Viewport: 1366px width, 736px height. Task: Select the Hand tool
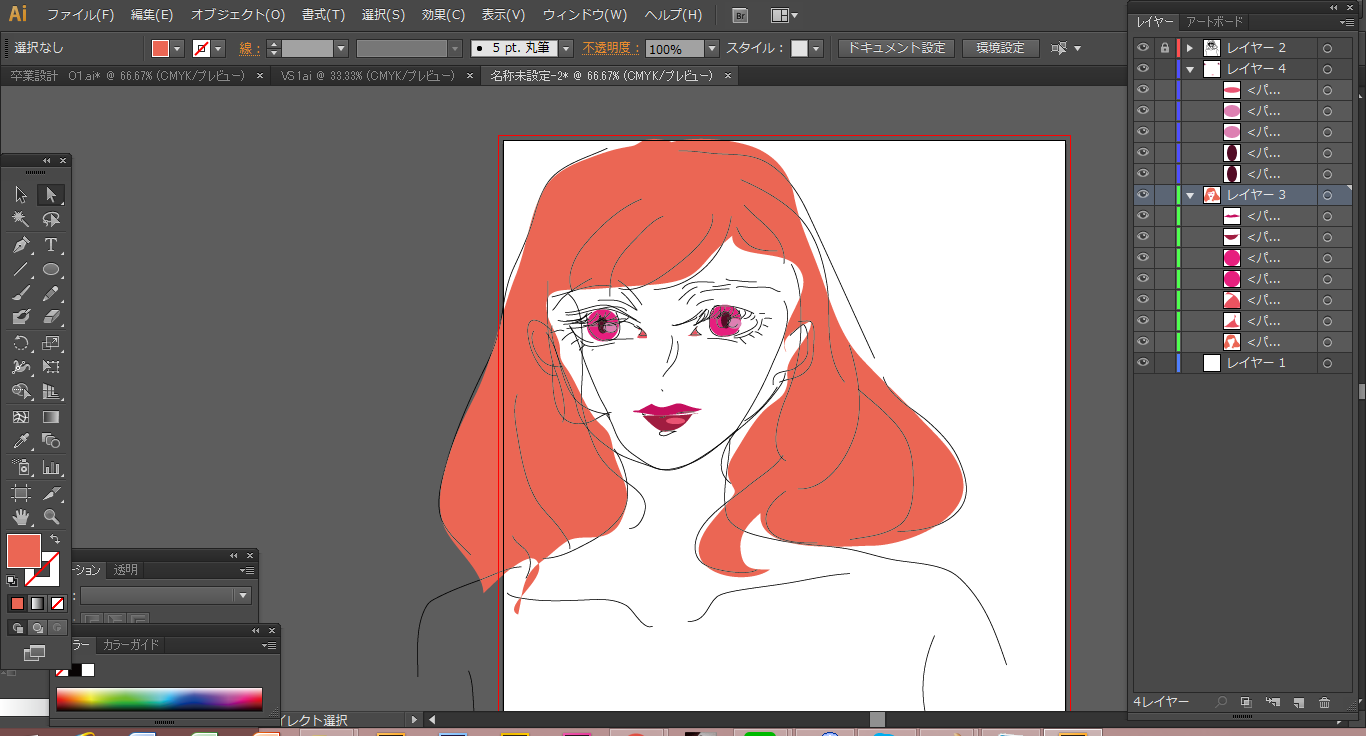[21, 517]
